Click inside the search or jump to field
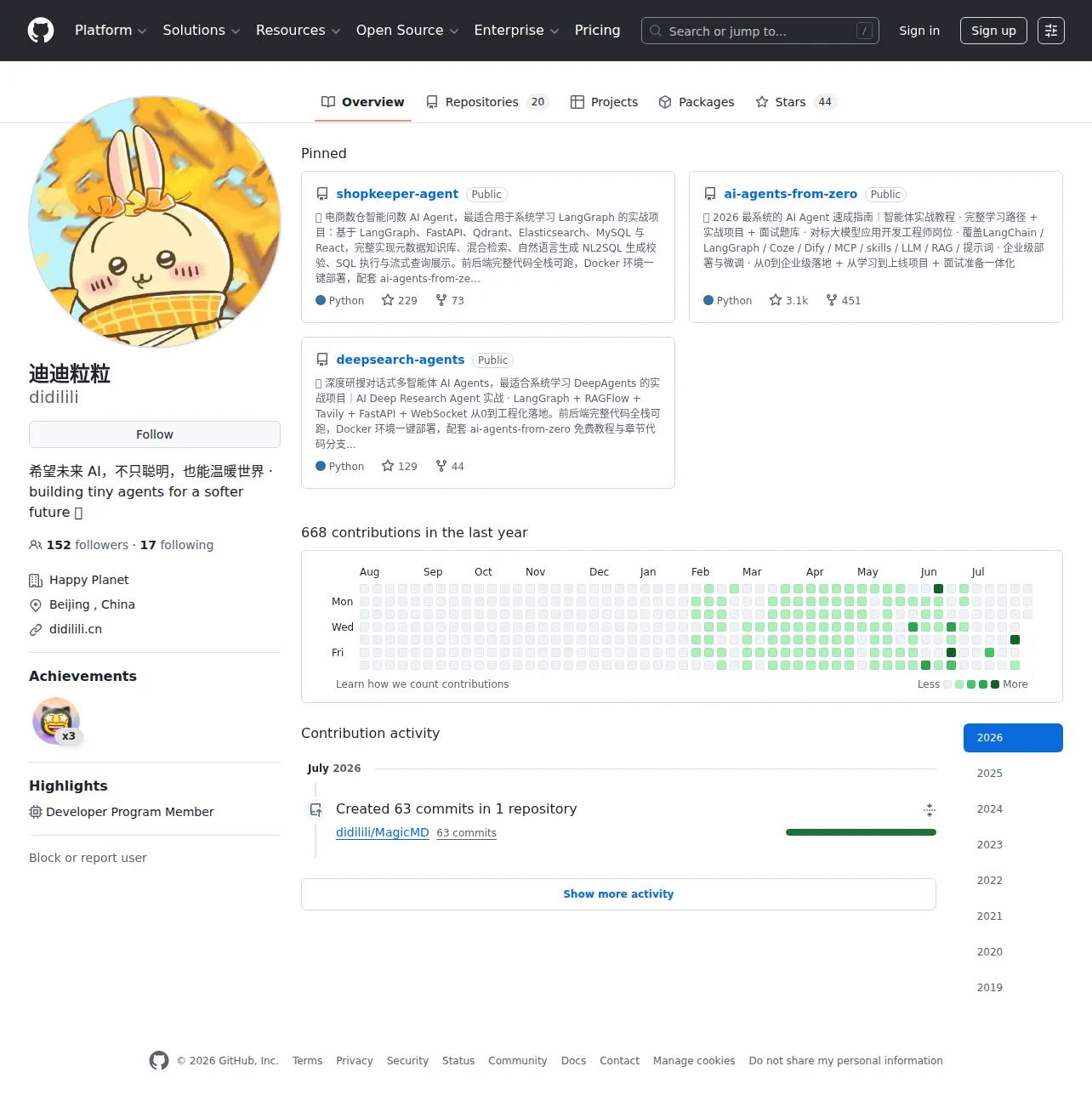The width and height of the screenshot is (1092, 1106). [x=760, y=31]
